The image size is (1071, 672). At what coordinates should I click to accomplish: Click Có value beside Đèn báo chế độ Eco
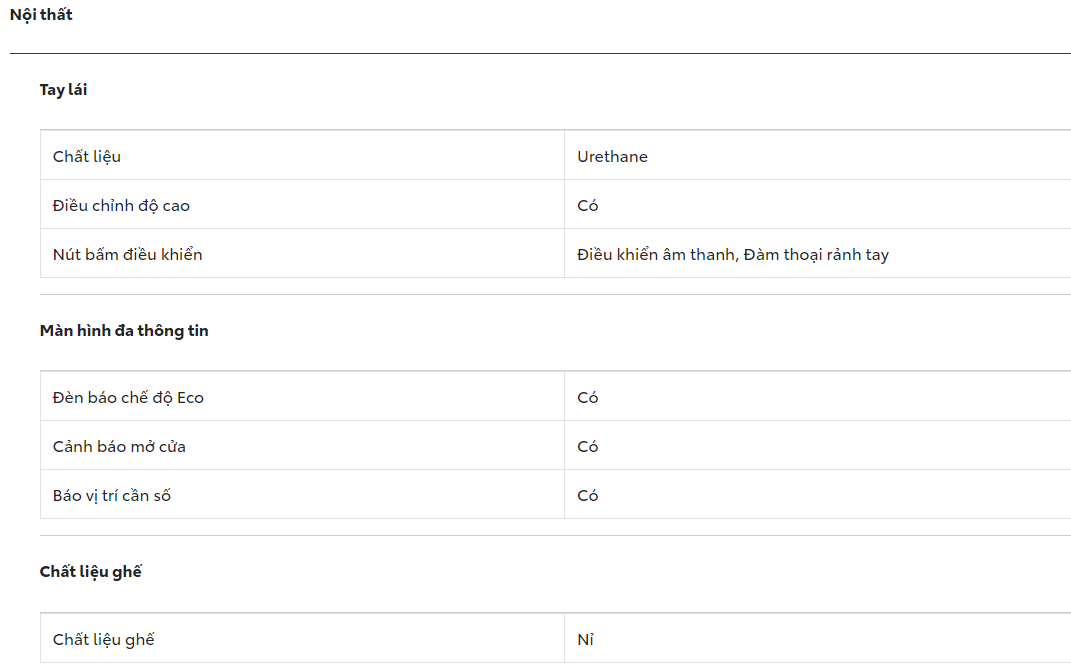pyautogui.click(x=588, y=397)
